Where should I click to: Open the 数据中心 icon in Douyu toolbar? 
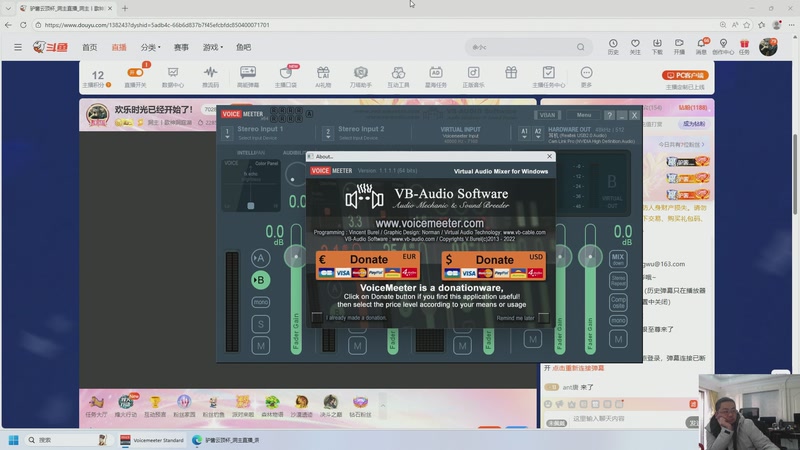point(173,77)
